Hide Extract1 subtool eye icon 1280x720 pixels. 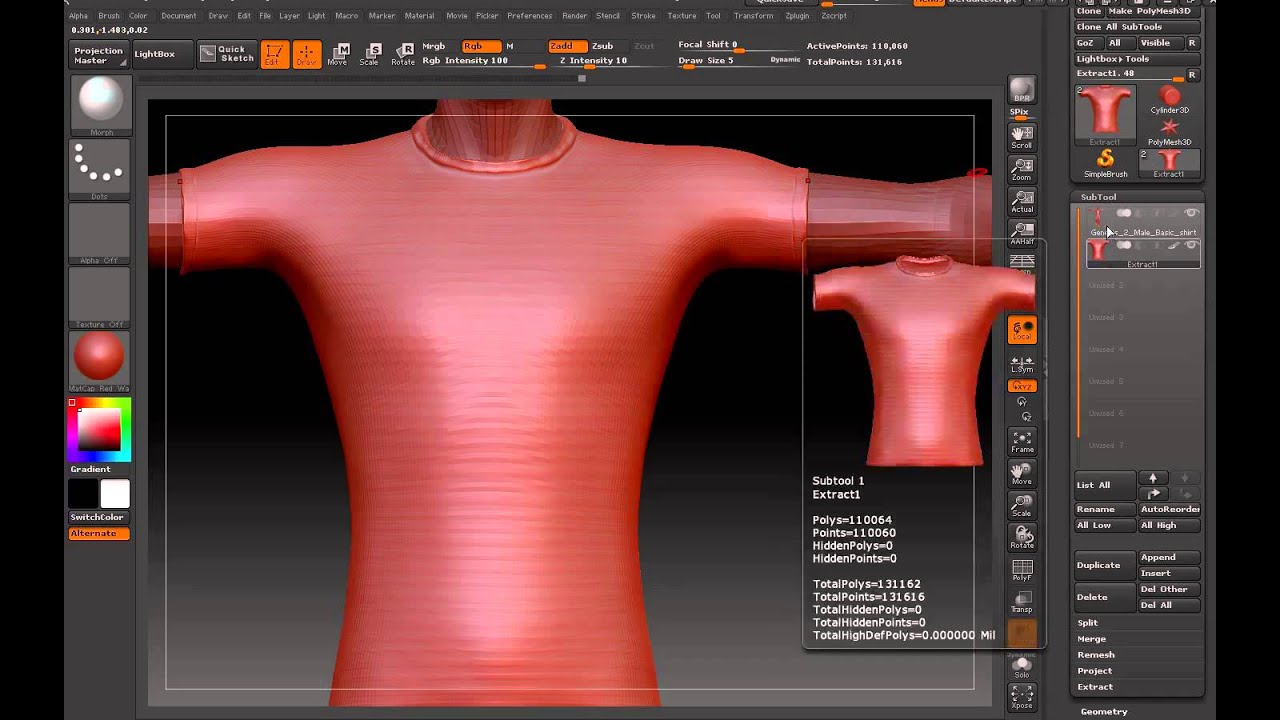click(1190, 245)
